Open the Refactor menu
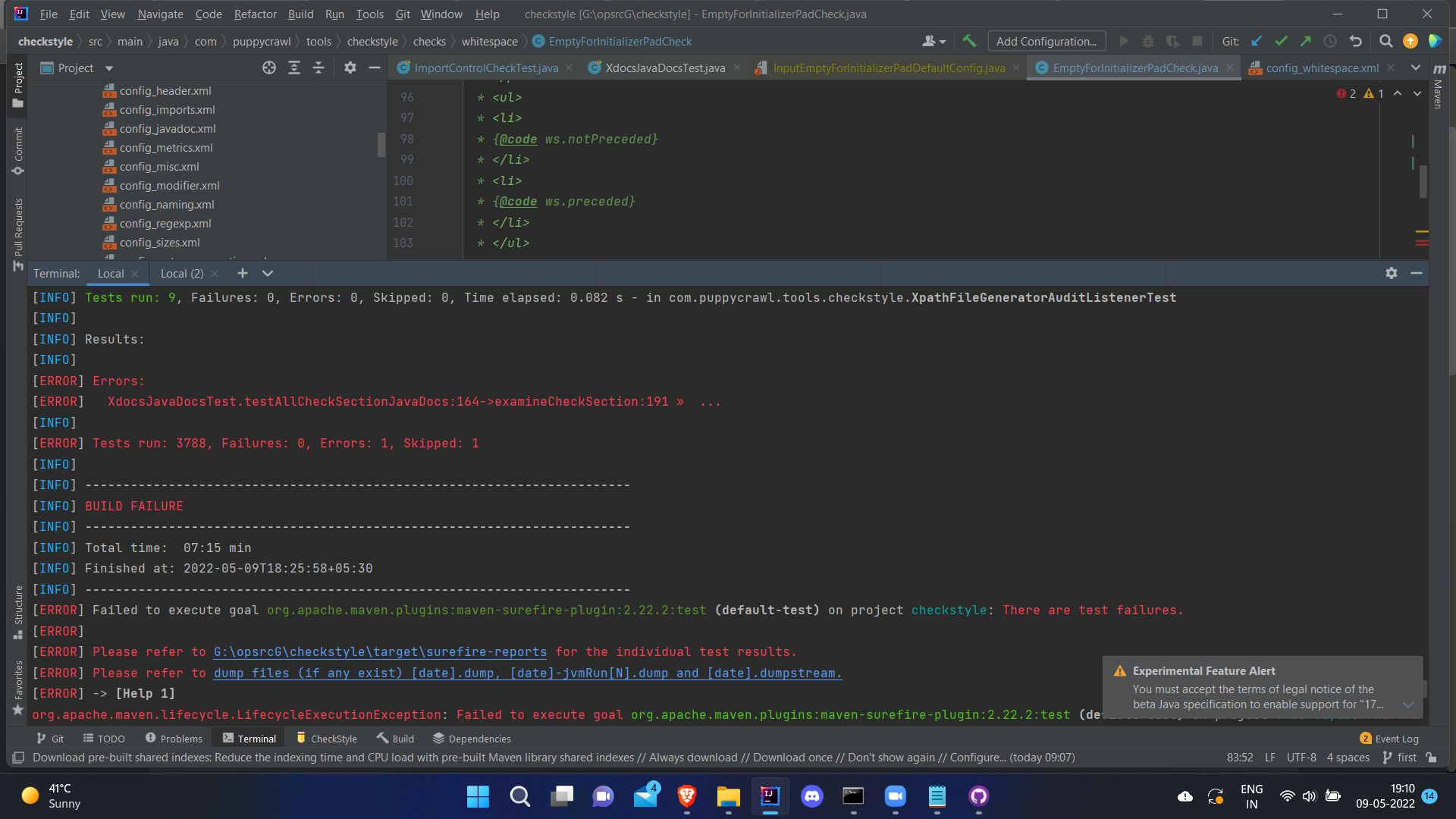 pos(255,14)
